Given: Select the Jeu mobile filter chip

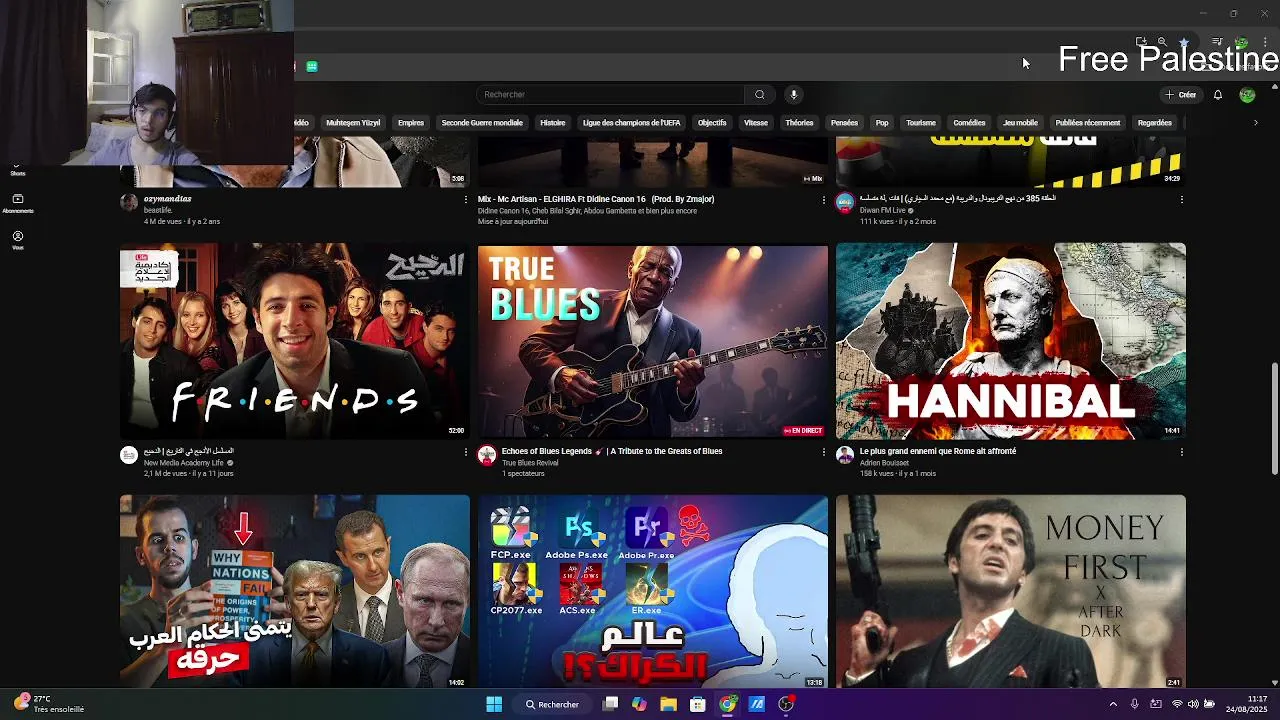Looking at the screenshot, I should tap(1020, 123).
